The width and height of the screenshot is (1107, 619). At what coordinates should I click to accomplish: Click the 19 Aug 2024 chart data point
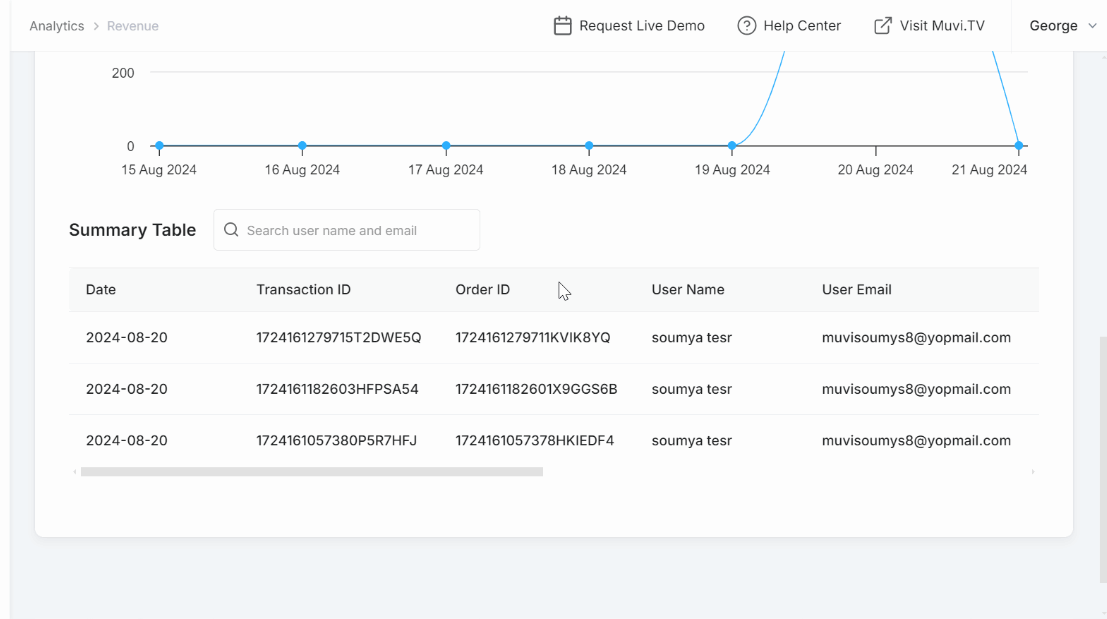[732, 146]
